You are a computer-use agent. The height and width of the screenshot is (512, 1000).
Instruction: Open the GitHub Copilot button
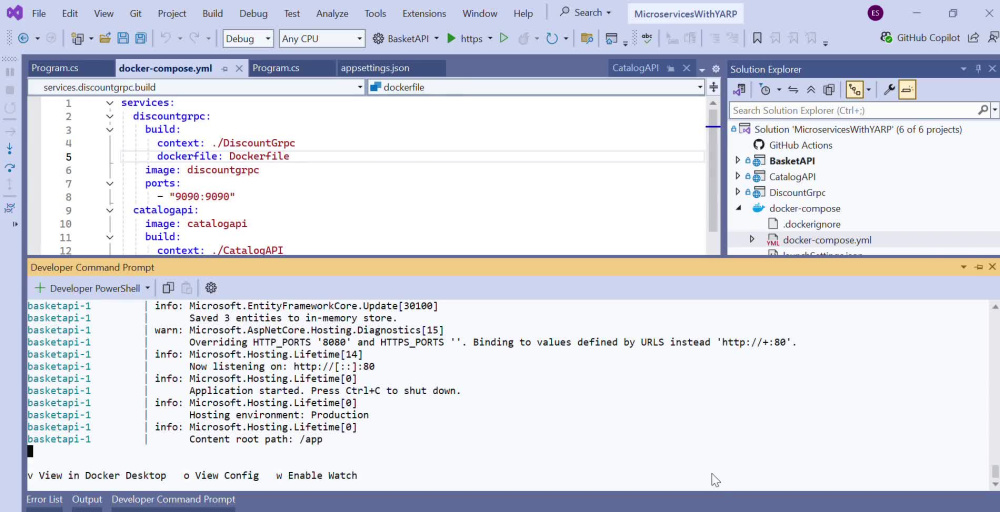(920, 38)
